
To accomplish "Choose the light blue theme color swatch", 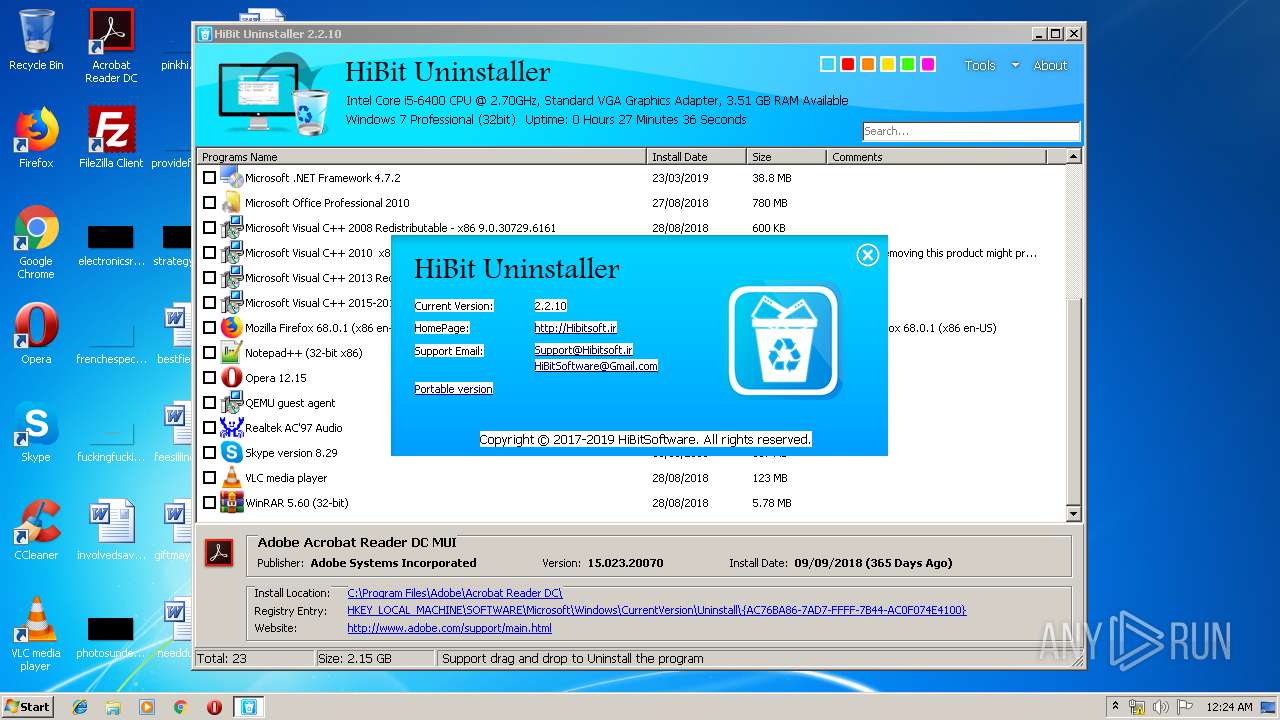I will coord(827,64).
